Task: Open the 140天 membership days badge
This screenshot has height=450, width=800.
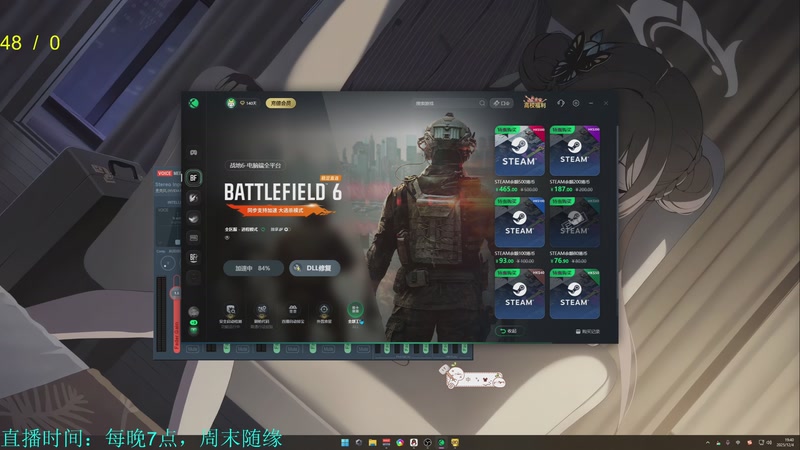Action: click(248, 103)
